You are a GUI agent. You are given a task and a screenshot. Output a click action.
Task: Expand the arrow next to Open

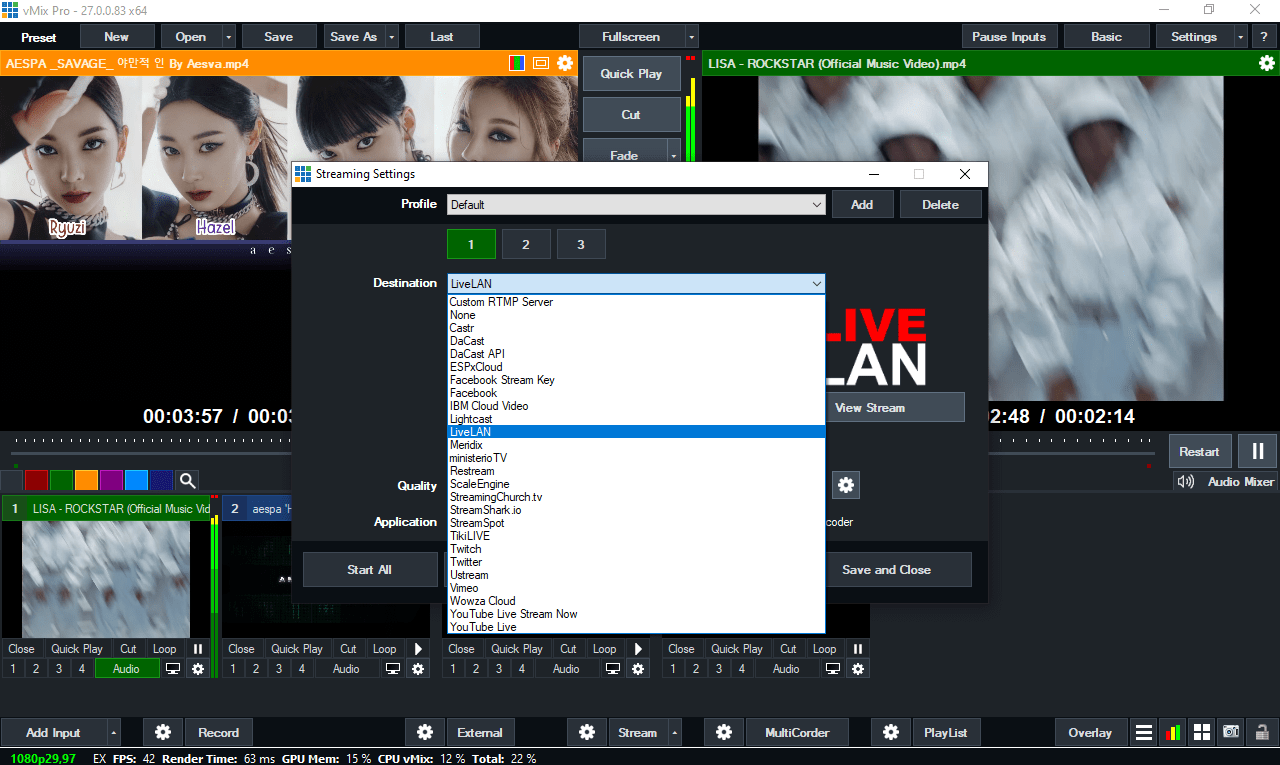click(229, 37)
